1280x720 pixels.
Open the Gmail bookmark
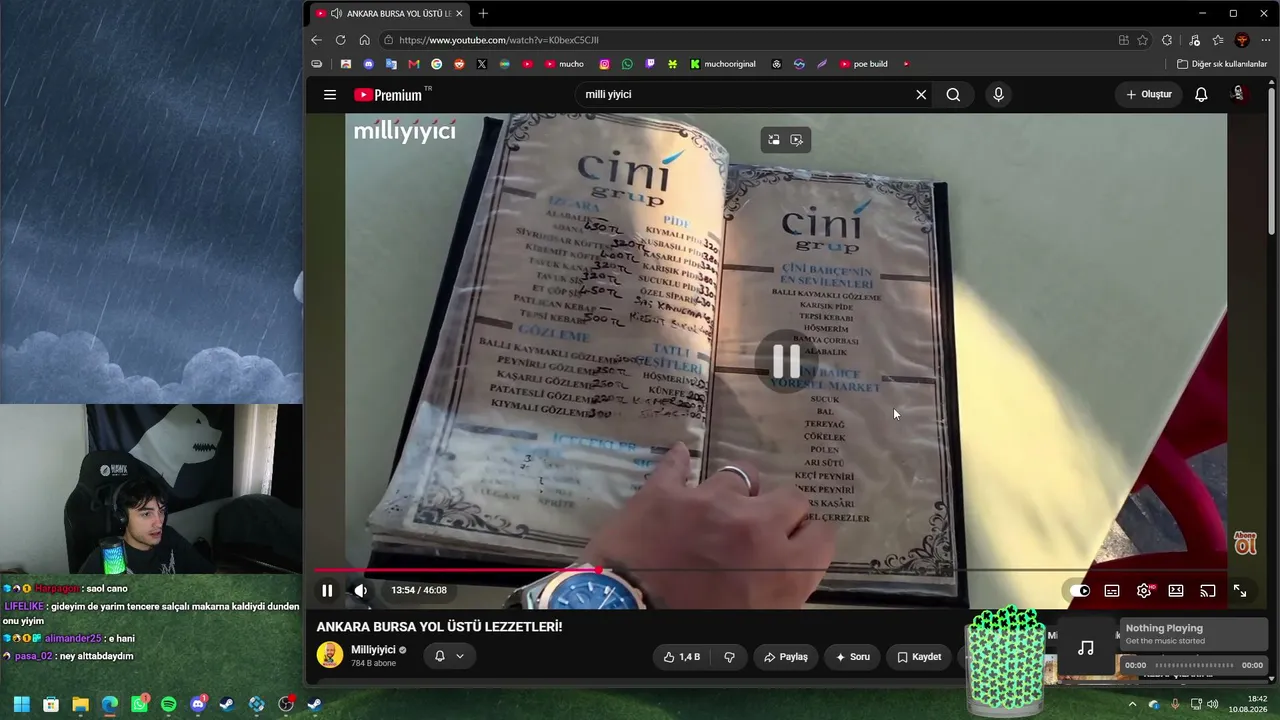413,64
